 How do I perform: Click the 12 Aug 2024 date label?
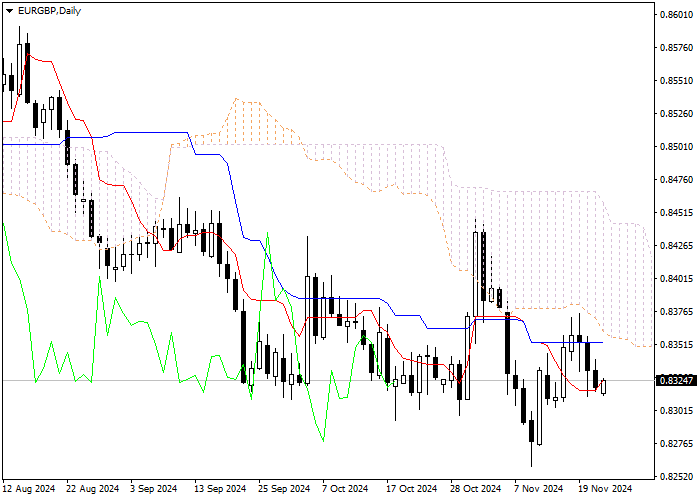29,489
